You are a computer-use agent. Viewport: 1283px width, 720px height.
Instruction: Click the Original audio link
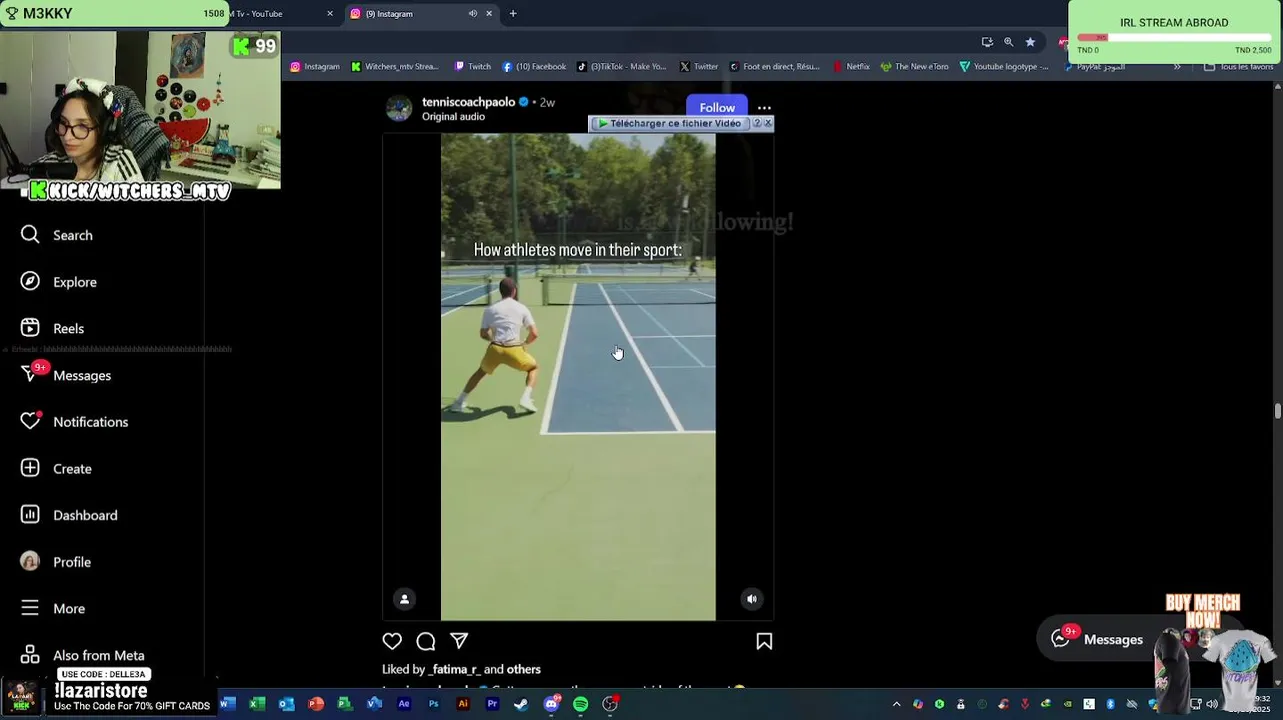point(453,117)
